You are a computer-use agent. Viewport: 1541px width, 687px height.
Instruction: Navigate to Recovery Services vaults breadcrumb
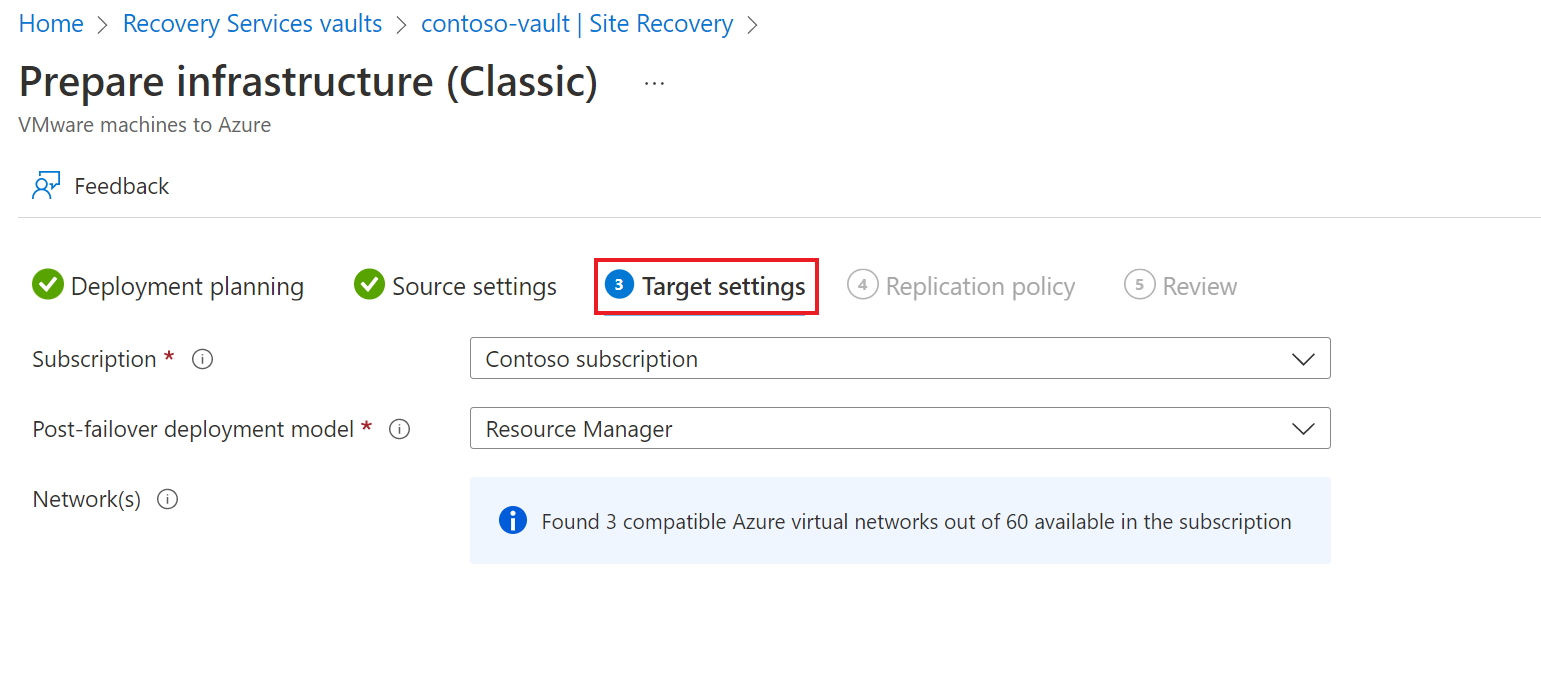point(252,23)
